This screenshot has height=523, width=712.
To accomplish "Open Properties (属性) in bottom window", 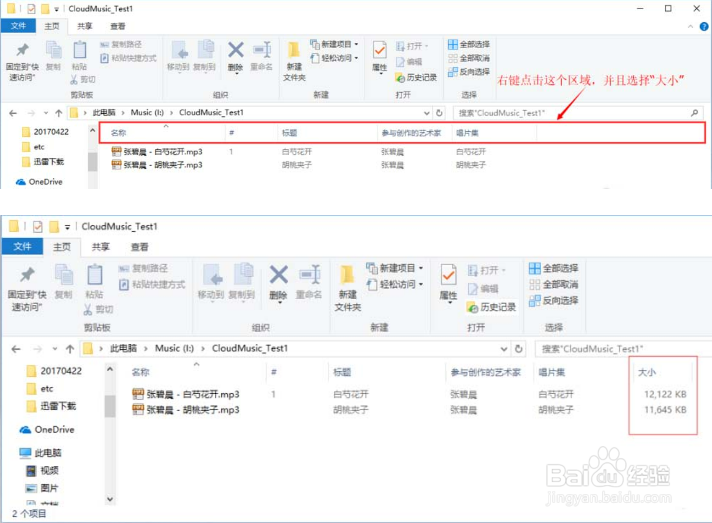I will coord(448,283).
